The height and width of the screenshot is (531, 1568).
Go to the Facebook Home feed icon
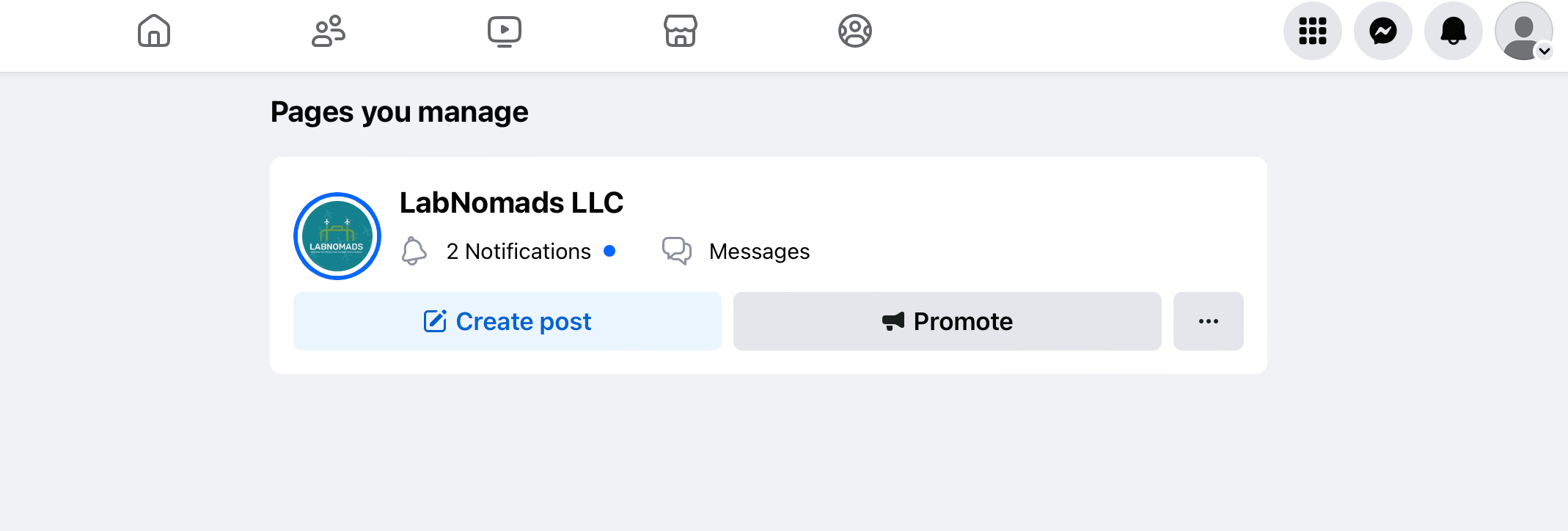(x=154, y=31)
